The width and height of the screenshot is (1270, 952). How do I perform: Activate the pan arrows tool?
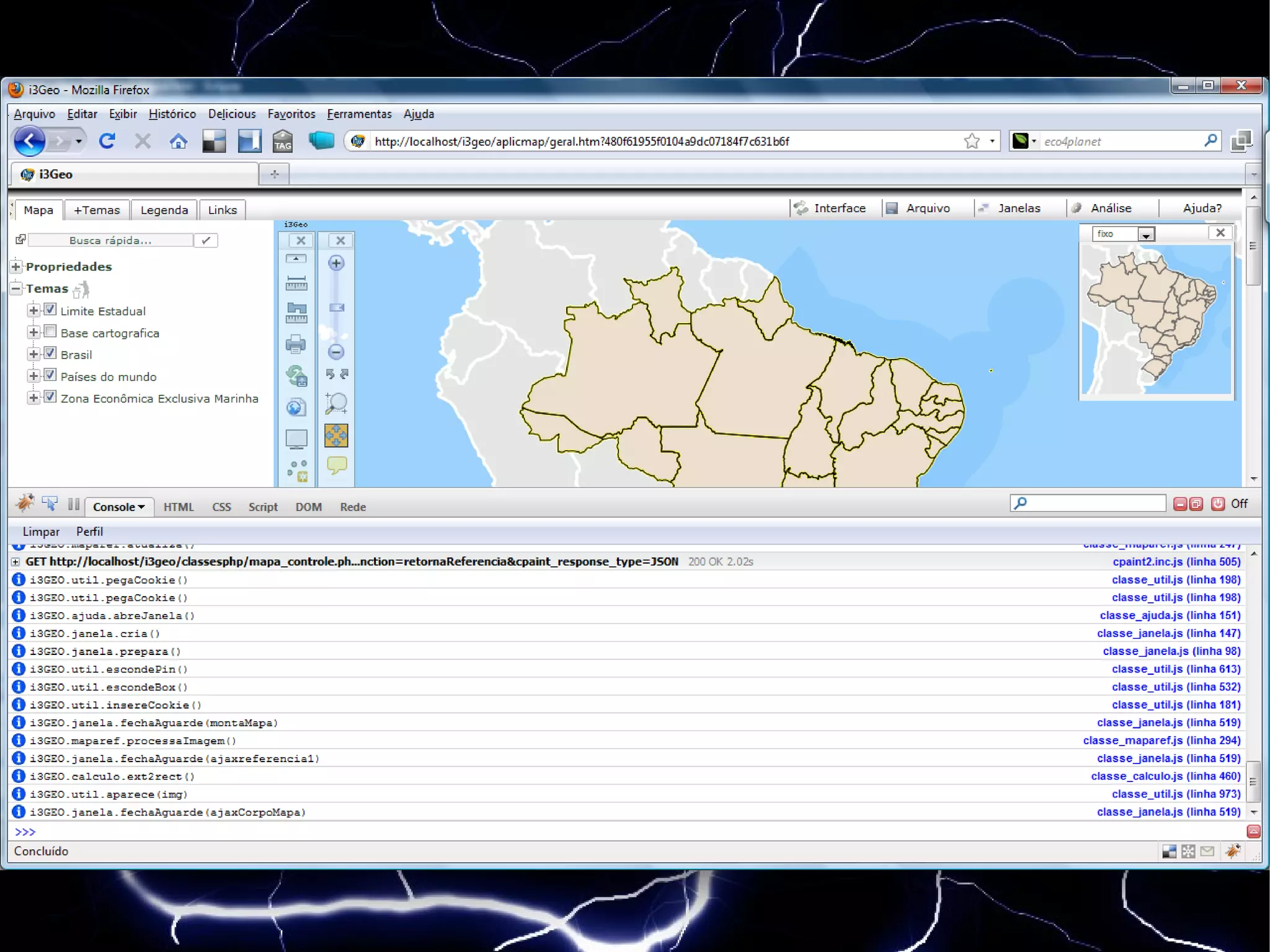[336, 435]
